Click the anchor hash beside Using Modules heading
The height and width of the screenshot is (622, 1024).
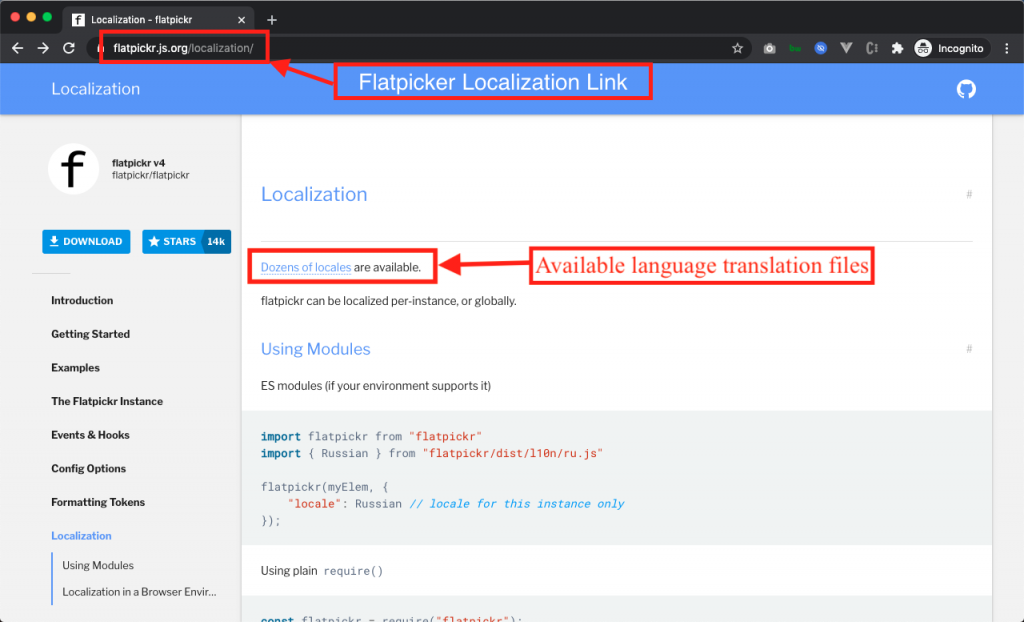pos(969,349)
